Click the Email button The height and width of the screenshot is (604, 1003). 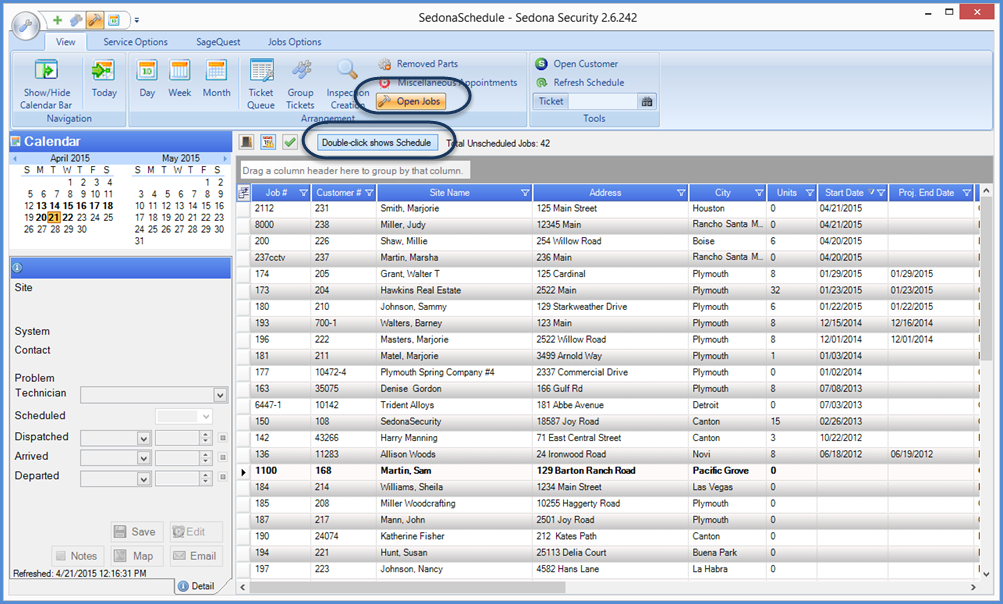[x=196, y=556]
